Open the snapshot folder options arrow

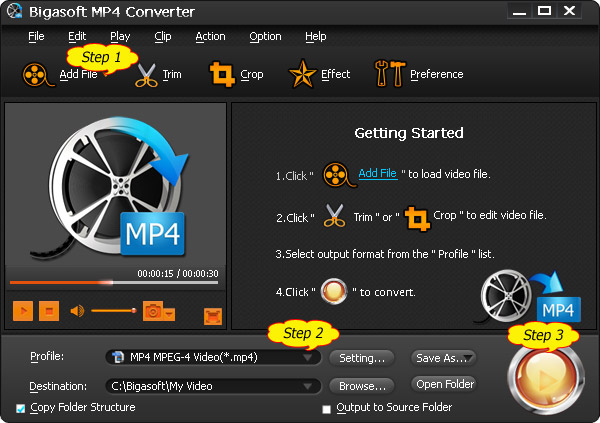(169, 314)
